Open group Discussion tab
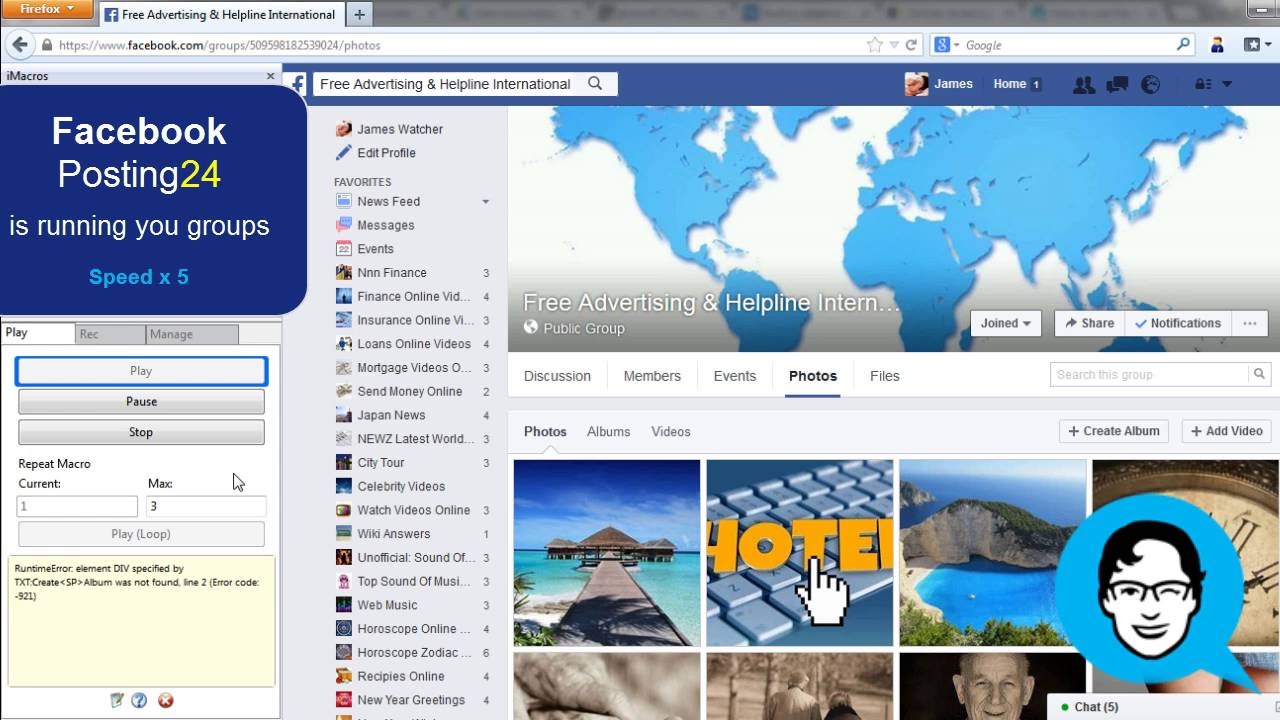 coord(557,376)
